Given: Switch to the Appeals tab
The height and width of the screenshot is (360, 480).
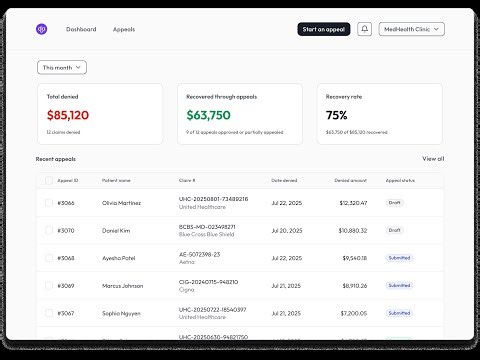Looking at the screenshot, I should point(124,29).
